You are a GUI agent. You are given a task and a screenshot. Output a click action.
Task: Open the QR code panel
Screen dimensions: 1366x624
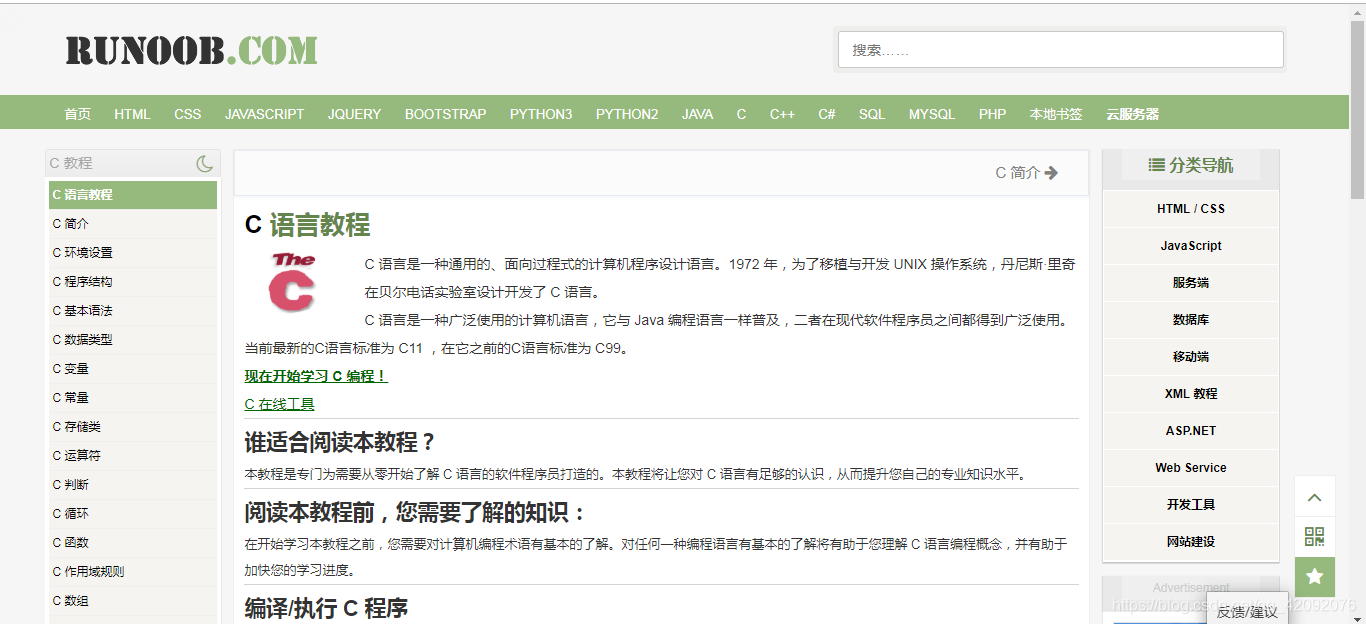(x=1314, y=537)
